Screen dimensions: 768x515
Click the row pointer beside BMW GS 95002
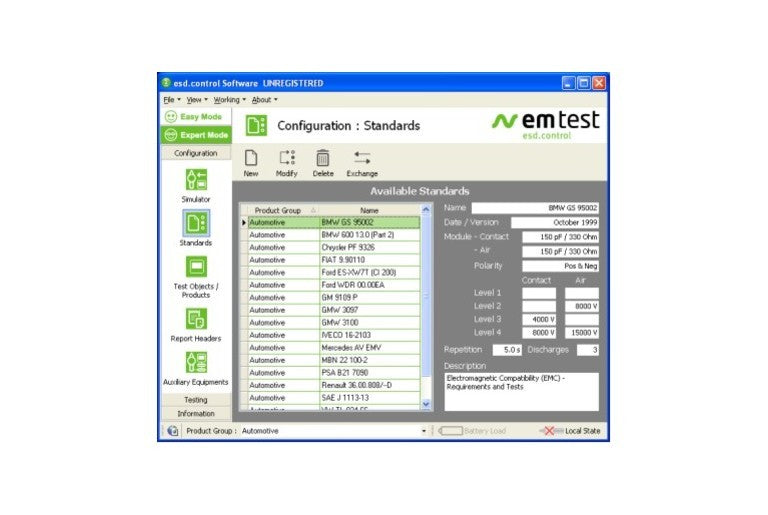point(244,222)
